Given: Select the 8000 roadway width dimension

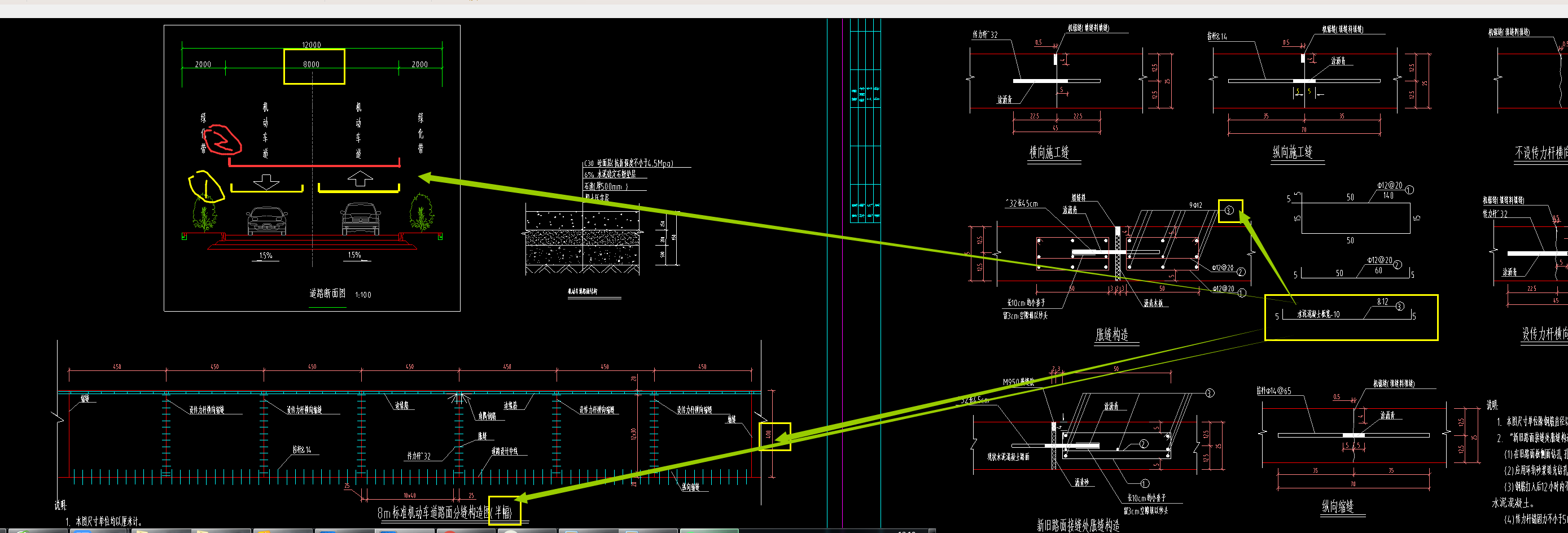Looking at the screenshot, I should pos(311,64).
